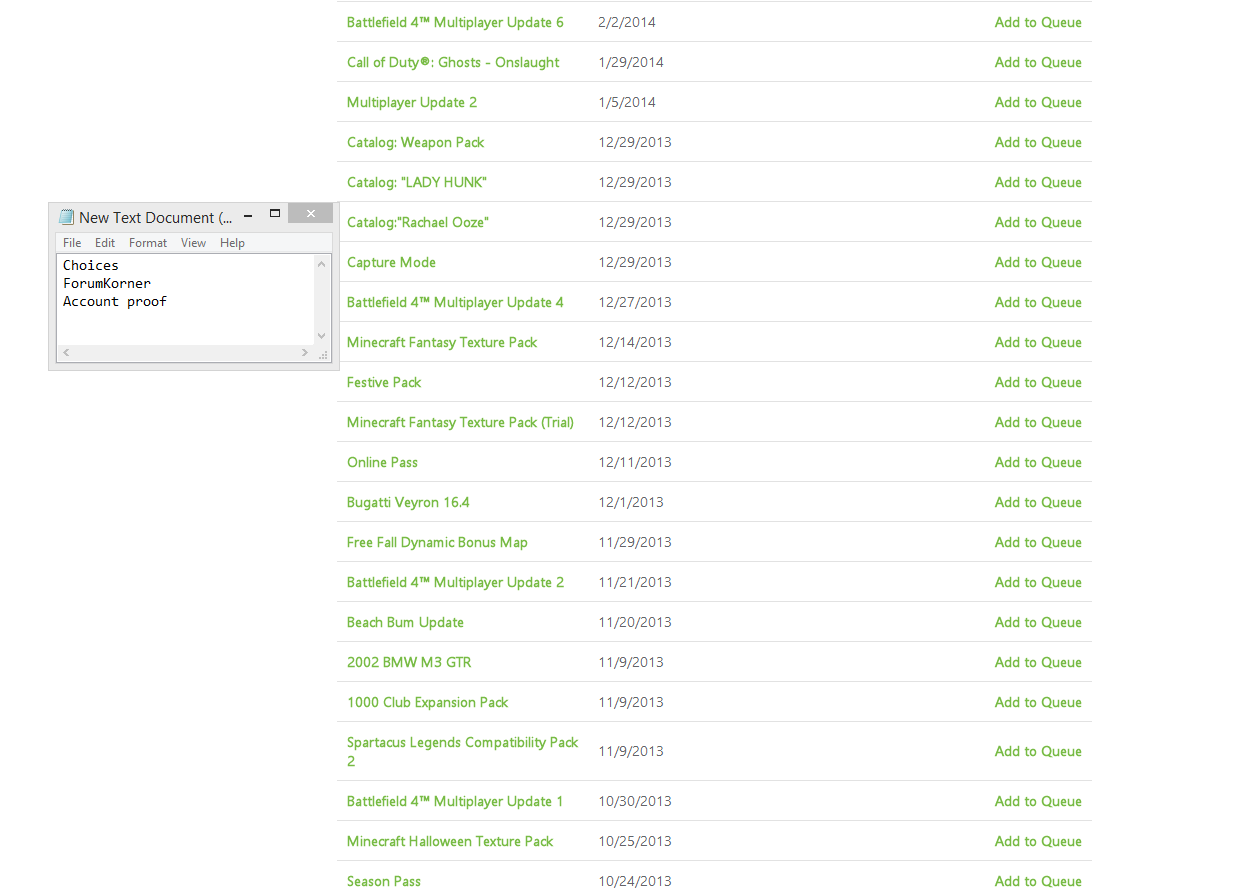1241x888 pixels.
Task: Open Catalog: "LADY HUNK" link
Action: tap(417, 182)
